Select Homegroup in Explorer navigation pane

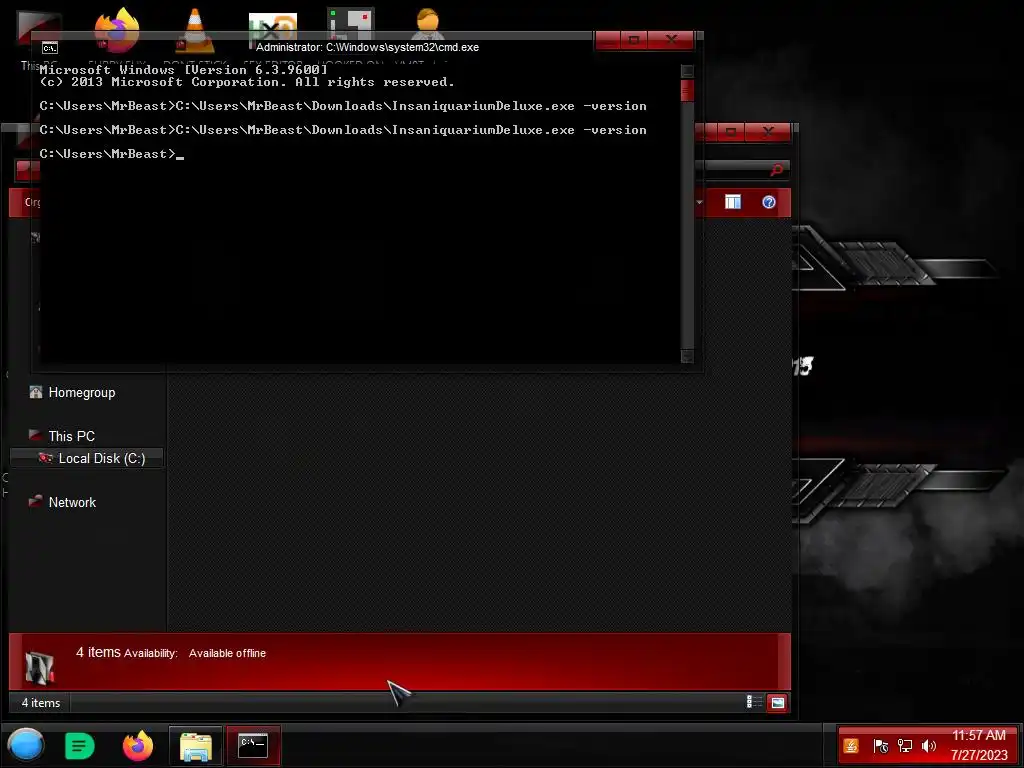click(x=82, y=392)
